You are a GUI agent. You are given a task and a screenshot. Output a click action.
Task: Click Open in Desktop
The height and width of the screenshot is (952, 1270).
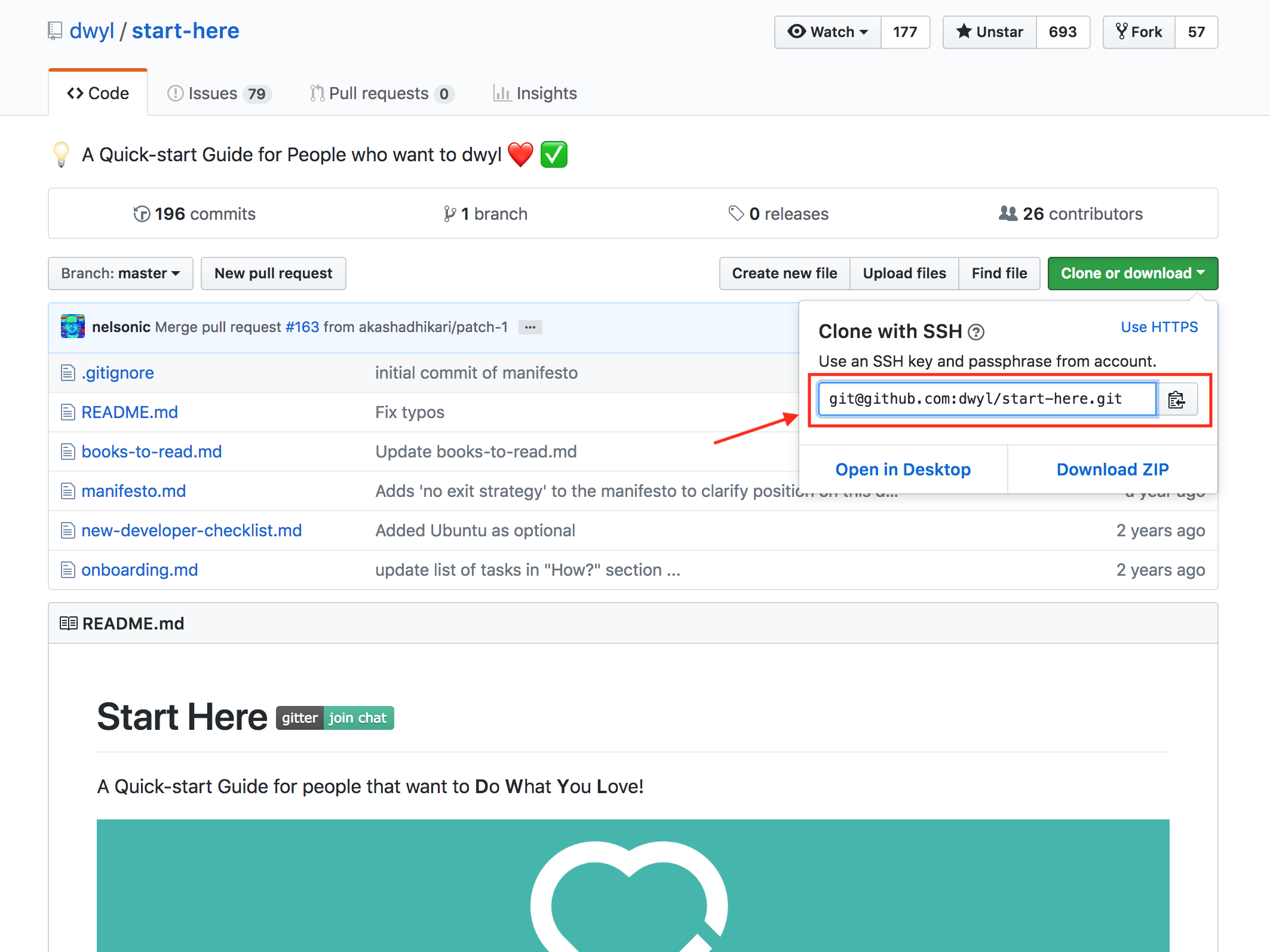click(x=903, y=469)
